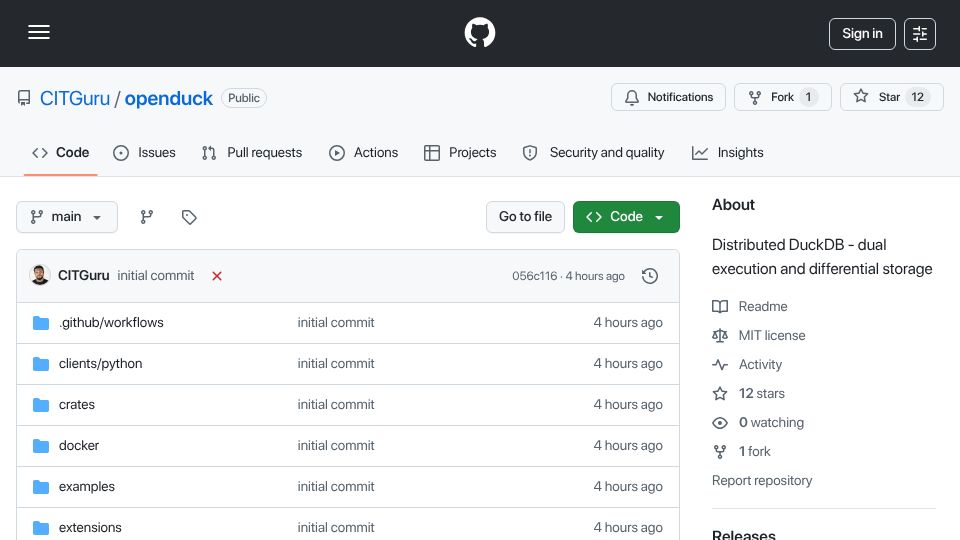Open initial commit message in docker row
Image resolution: width=960 pixels, height=540 pixels.
[x=336, y=446]
